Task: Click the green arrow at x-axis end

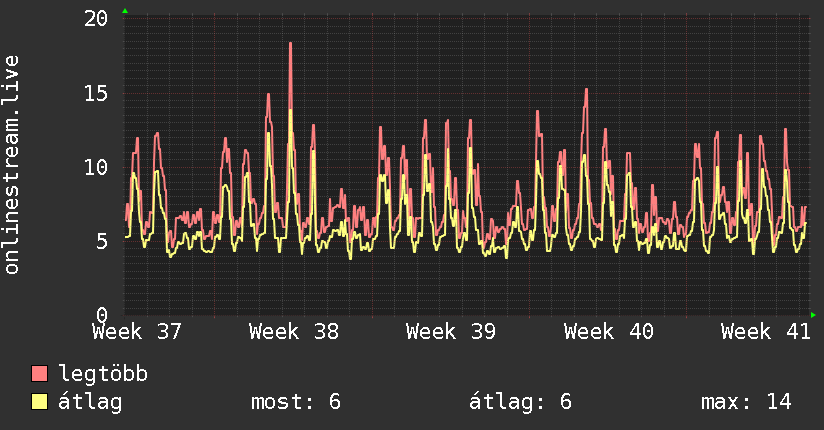Action: pos(813,315)
